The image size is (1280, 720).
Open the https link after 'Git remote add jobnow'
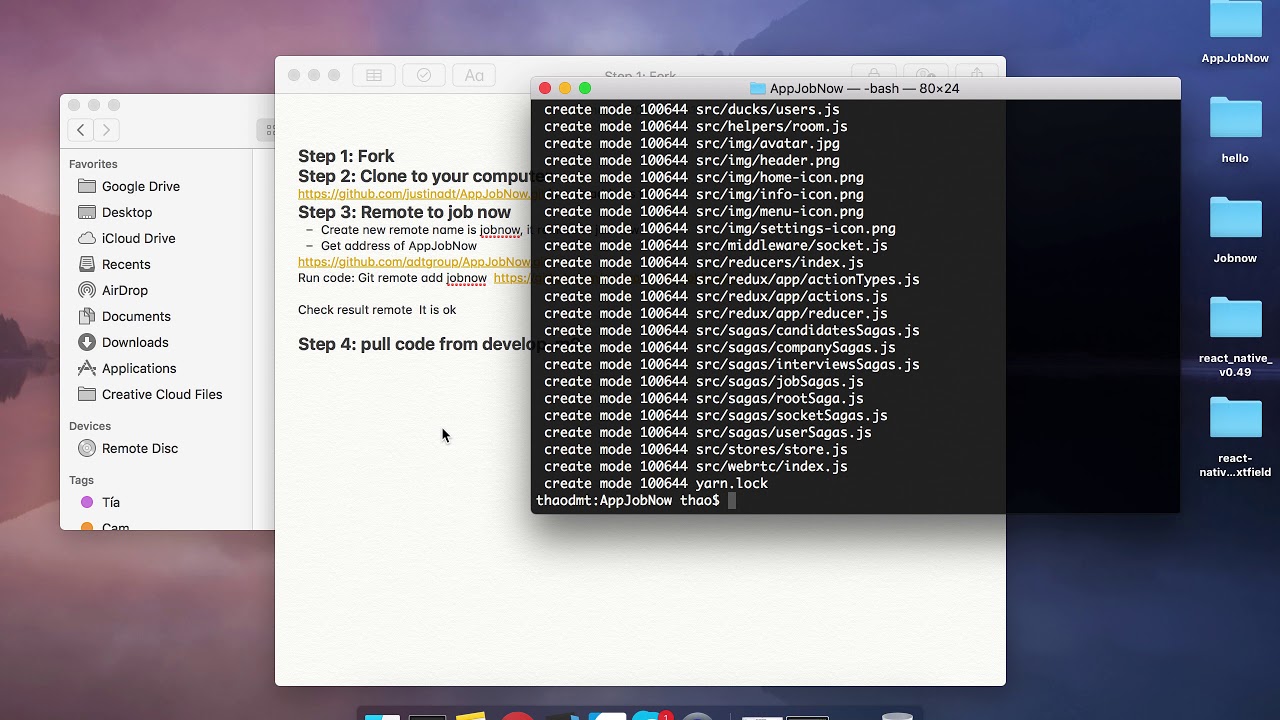tap(512, 278)
